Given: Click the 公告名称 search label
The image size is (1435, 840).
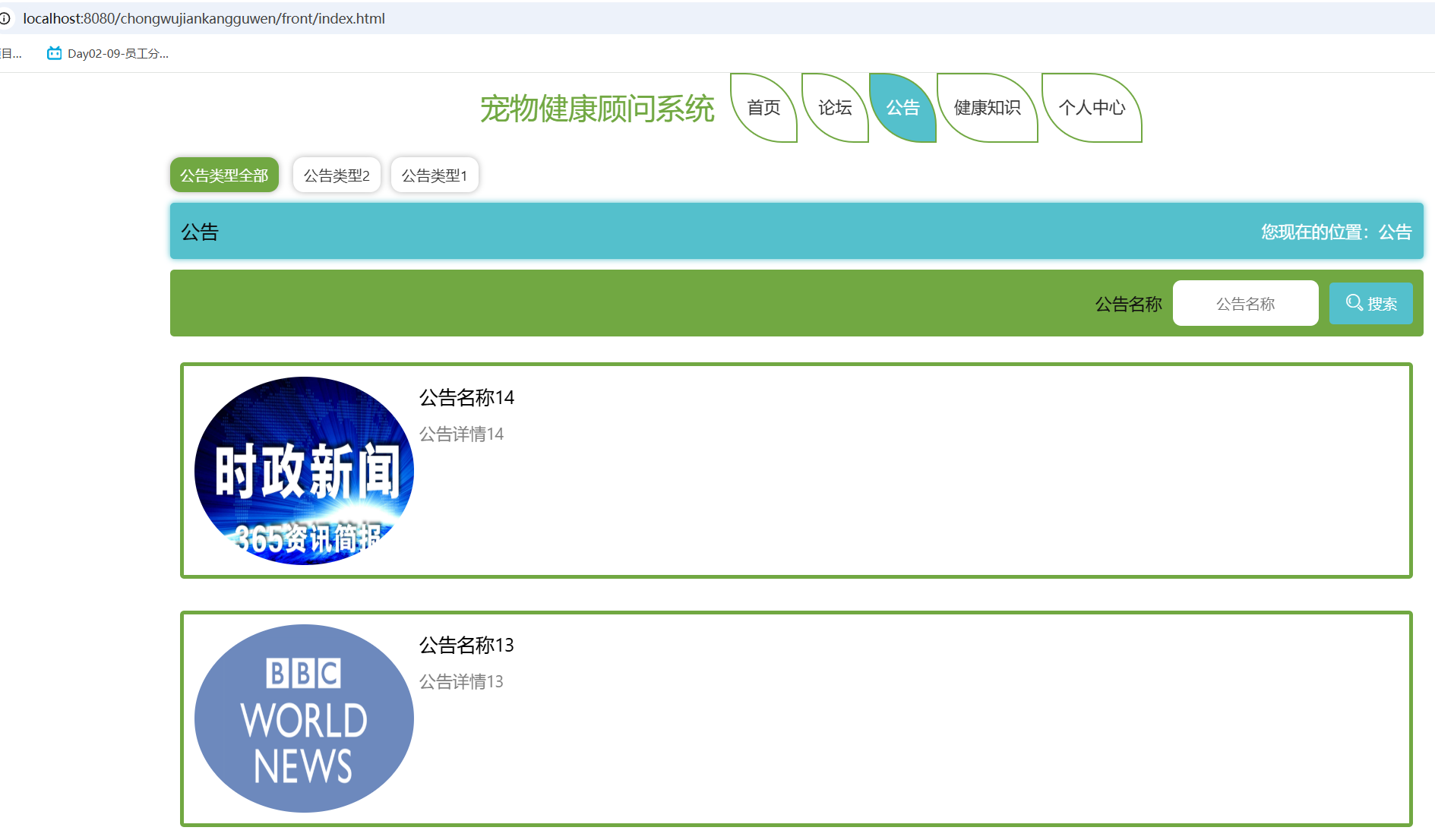Looking at the screenshot, I should point(1128,305).
